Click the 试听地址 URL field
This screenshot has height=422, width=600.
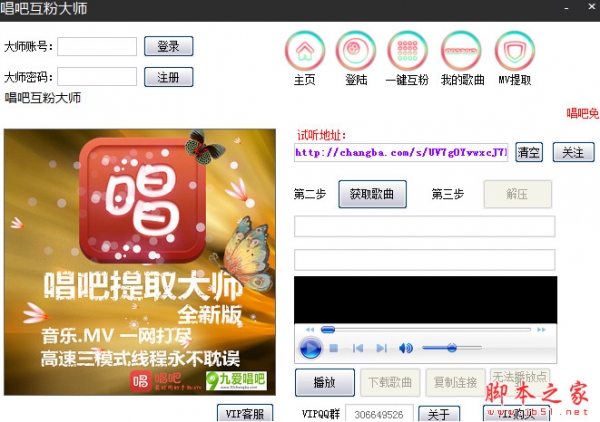(401, 152)
